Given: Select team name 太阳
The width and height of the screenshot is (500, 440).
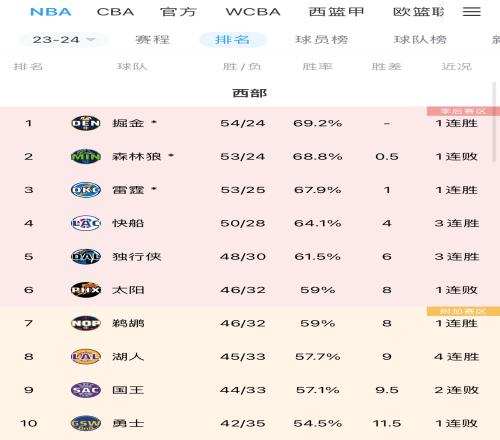Looking at the screenshot, I should pyautogui.click(x=128, y=290).
